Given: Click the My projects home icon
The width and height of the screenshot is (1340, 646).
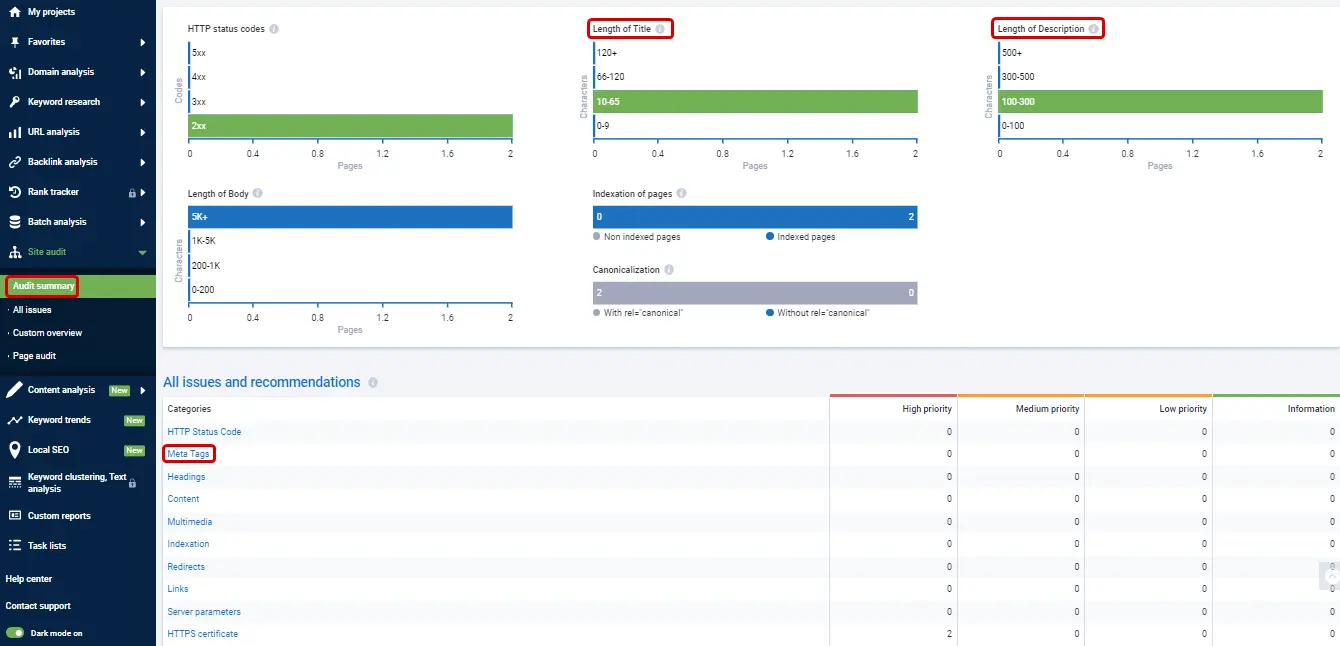Looking at the screenshot, I should 14,12.
